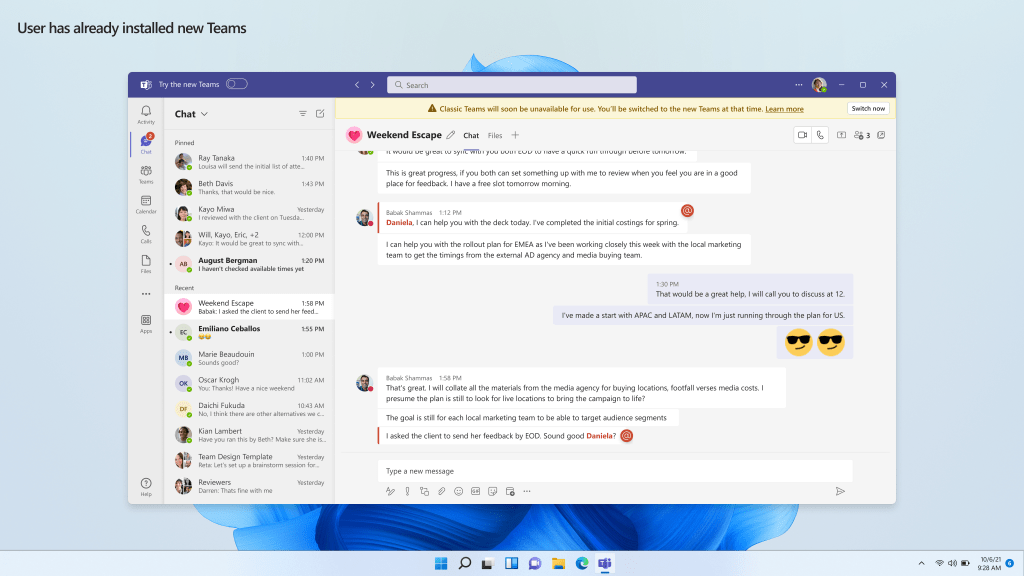Open the Apps section in the sidebar

point(146,323)
